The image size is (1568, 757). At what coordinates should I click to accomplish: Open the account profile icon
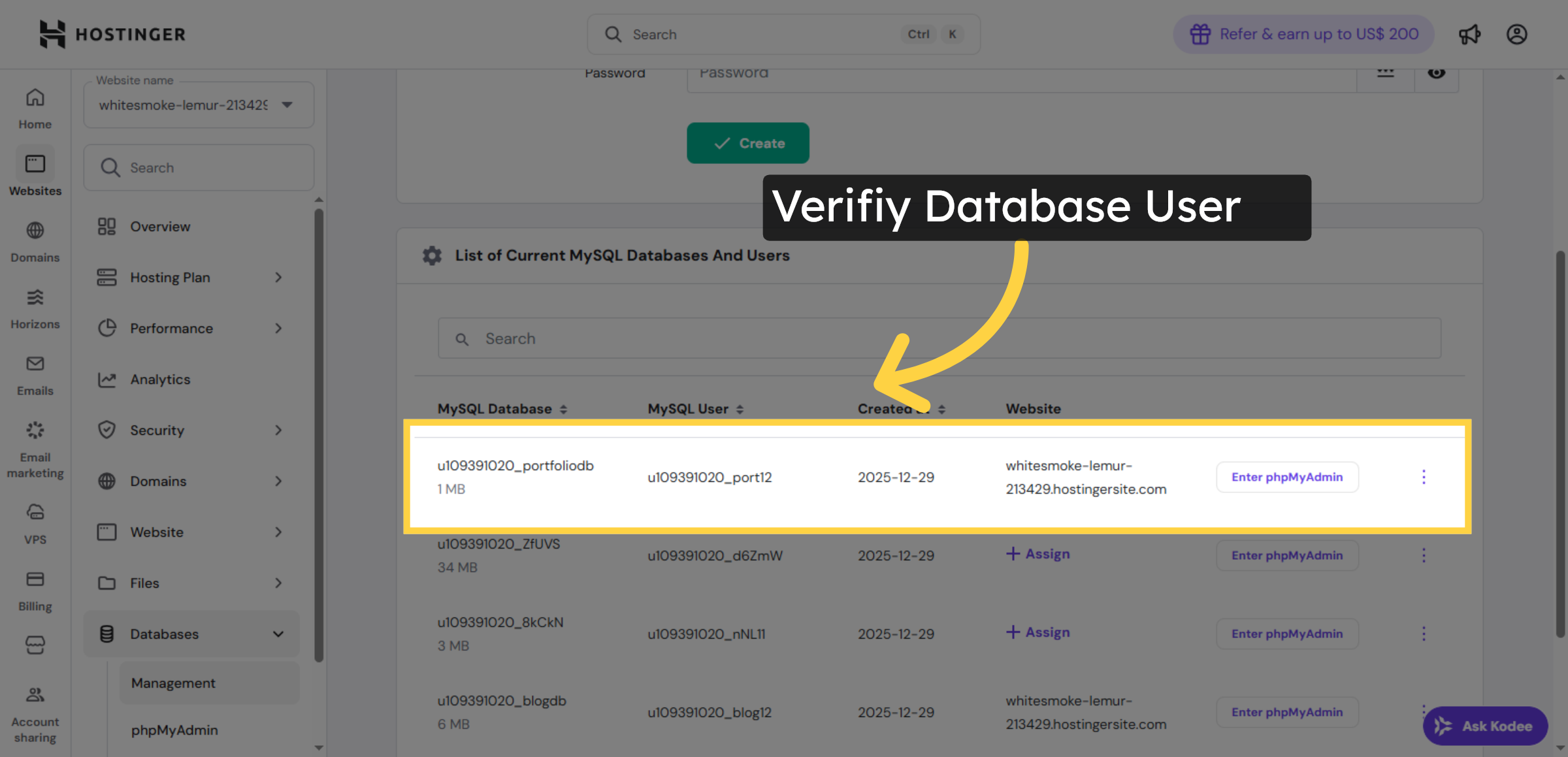[x=1517, y=34]
